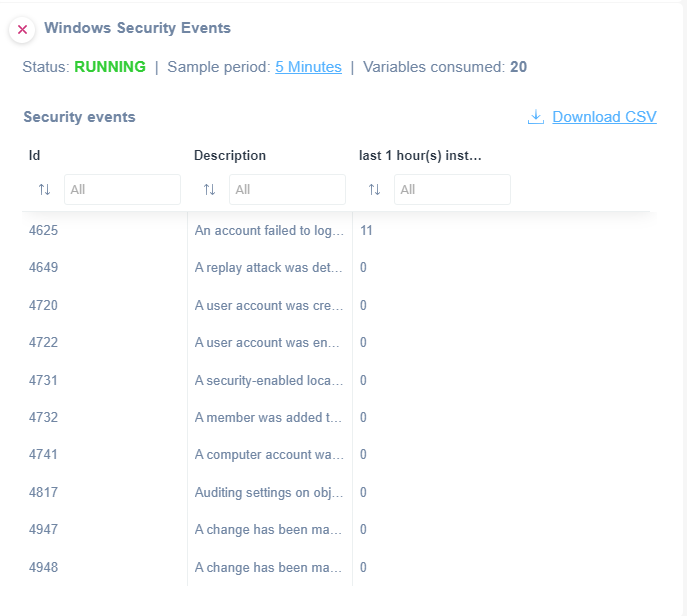The height and width of the screenshot is (616, 687).
Task: Click 'A security-enabled loca...' description
Action: (269, 380)
